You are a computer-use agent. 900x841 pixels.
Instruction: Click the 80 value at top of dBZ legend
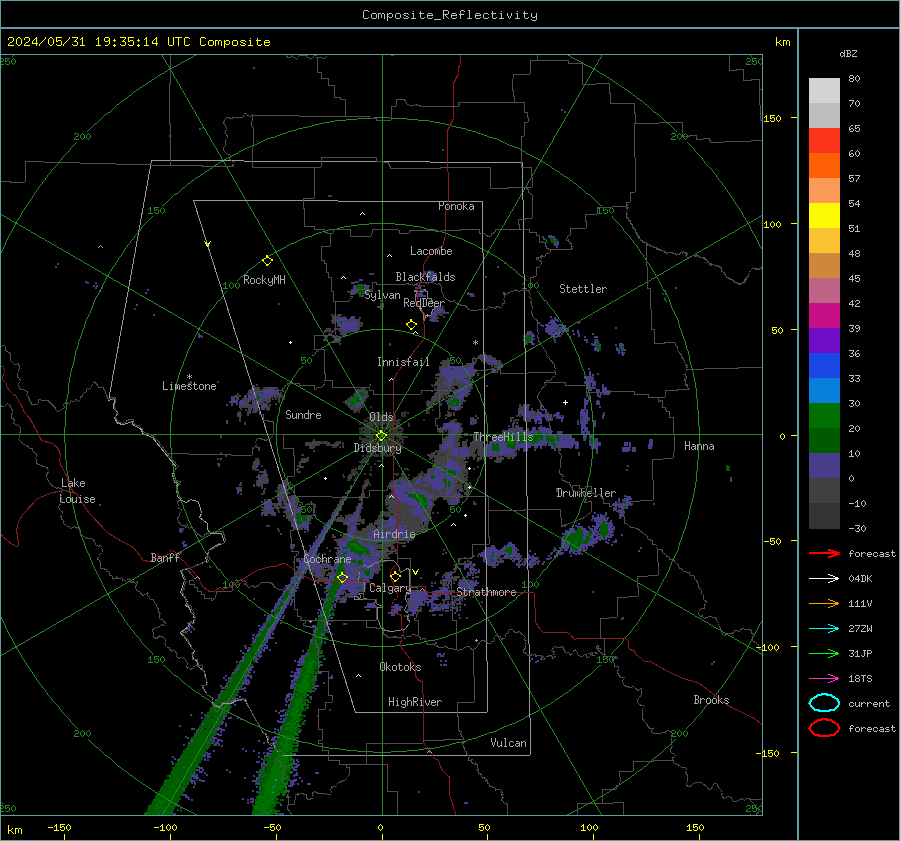click(854, 79)
